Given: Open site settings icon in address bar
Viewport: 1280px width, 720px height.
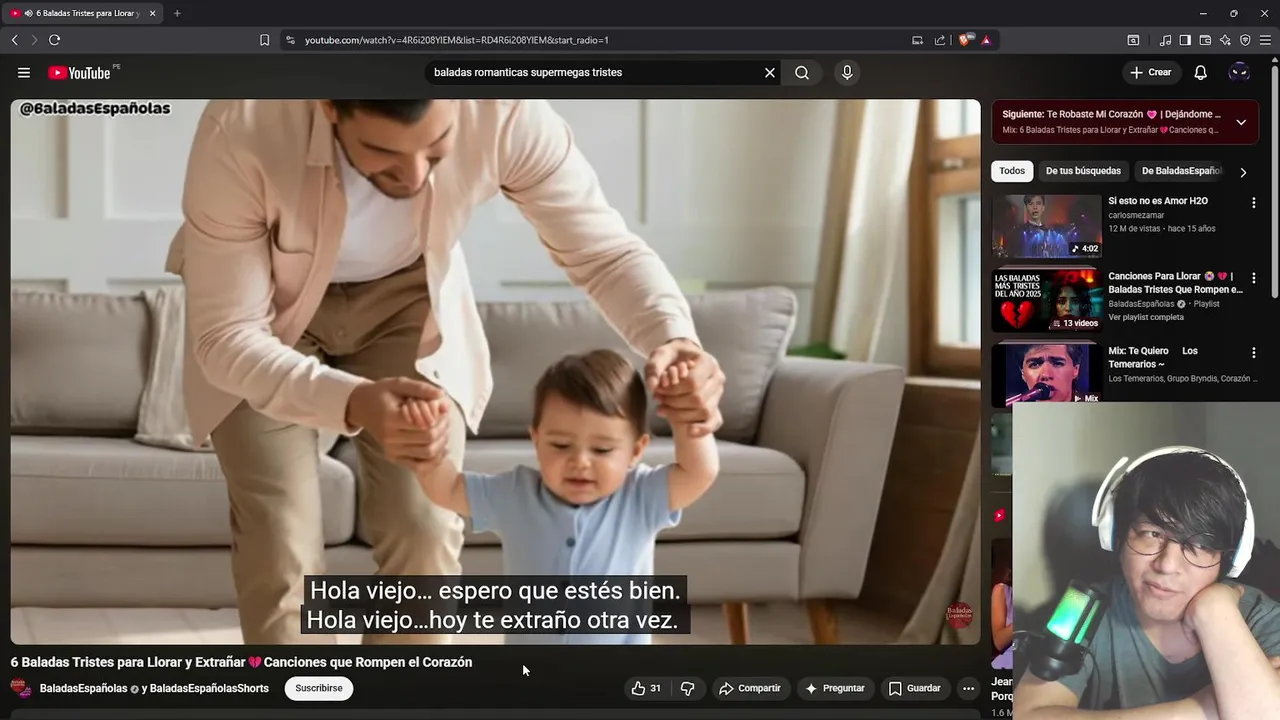Looking at the screenshot, I should (x=290, y=40).
